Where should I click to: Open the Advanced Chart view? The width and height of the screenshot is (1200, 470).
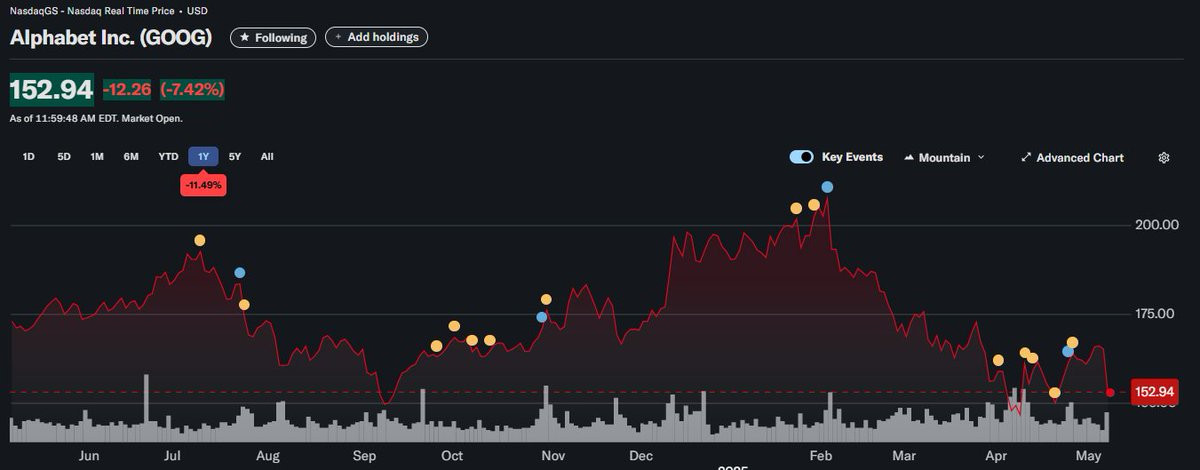coord(1072,158)
